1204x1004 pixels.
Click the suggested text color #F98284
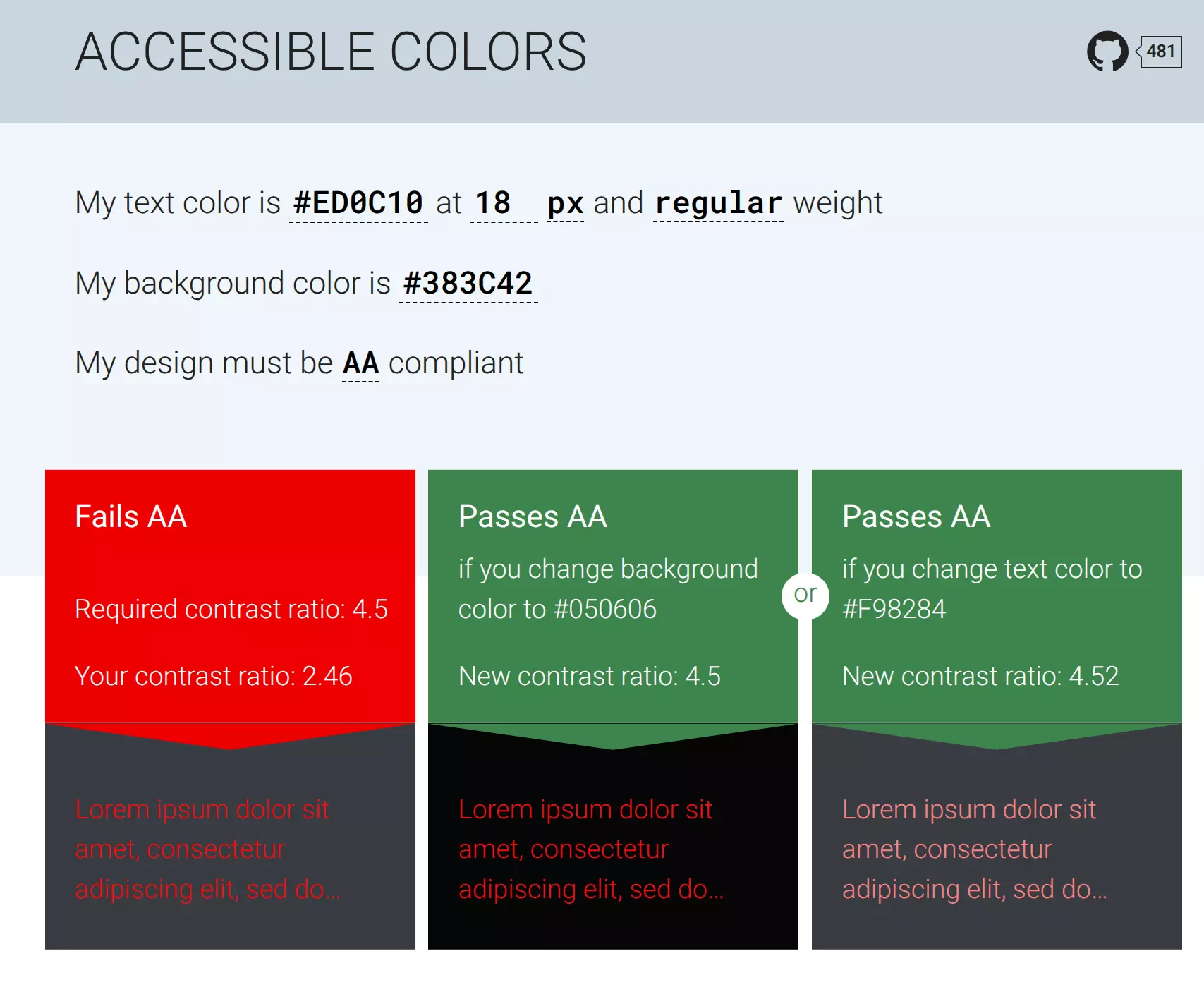(x=894, y=610)
